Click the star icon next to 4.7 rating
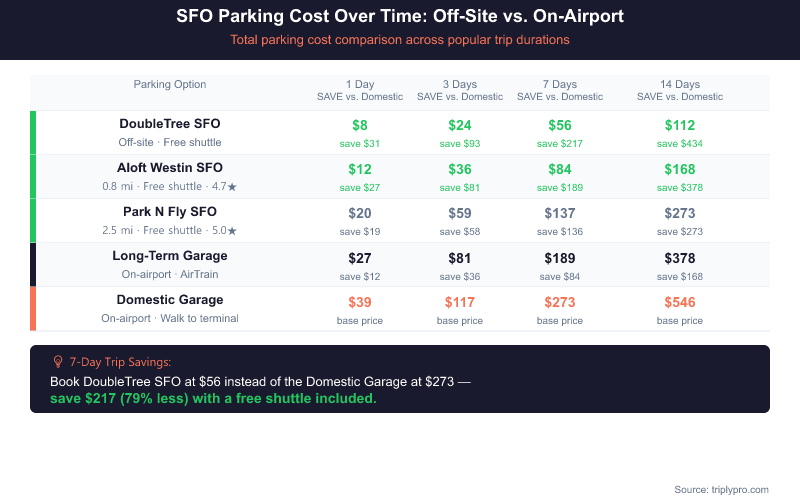 pos(232,187)
